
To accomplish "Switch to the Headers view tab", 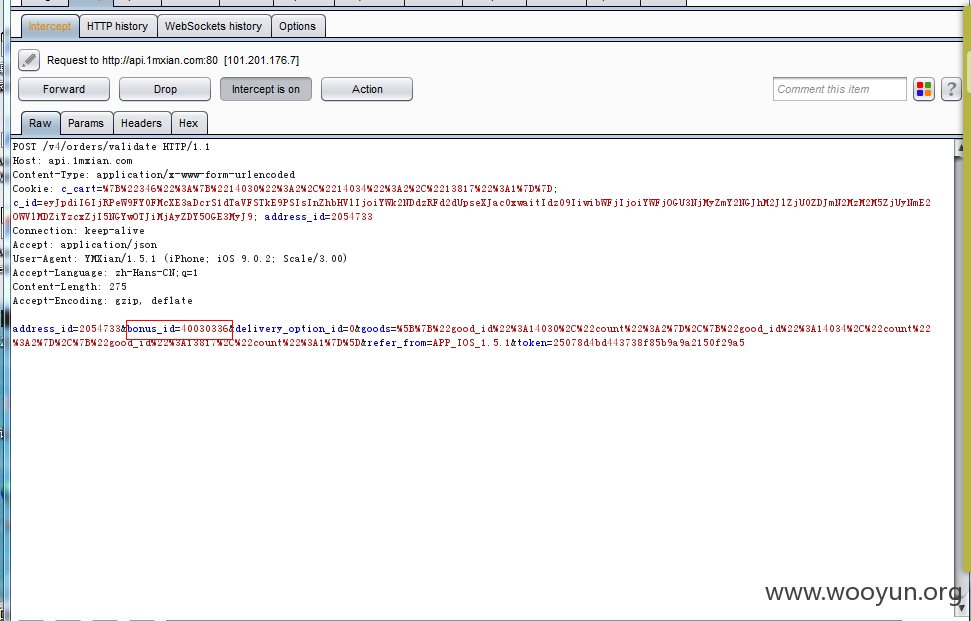I will (x=141, y=123).
